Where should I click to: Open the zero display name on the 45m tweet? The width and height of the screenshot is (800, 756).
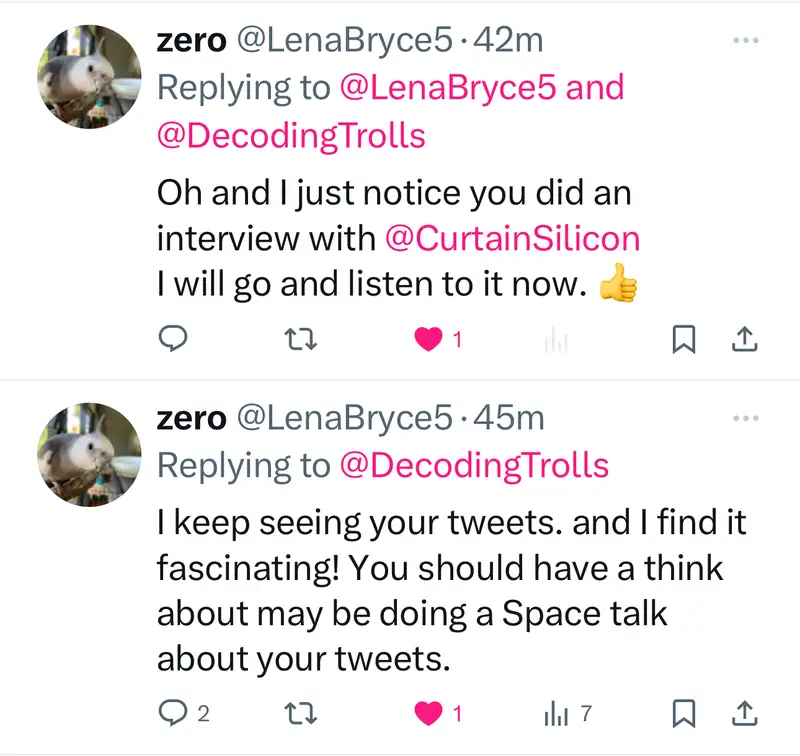coord(191,417)
